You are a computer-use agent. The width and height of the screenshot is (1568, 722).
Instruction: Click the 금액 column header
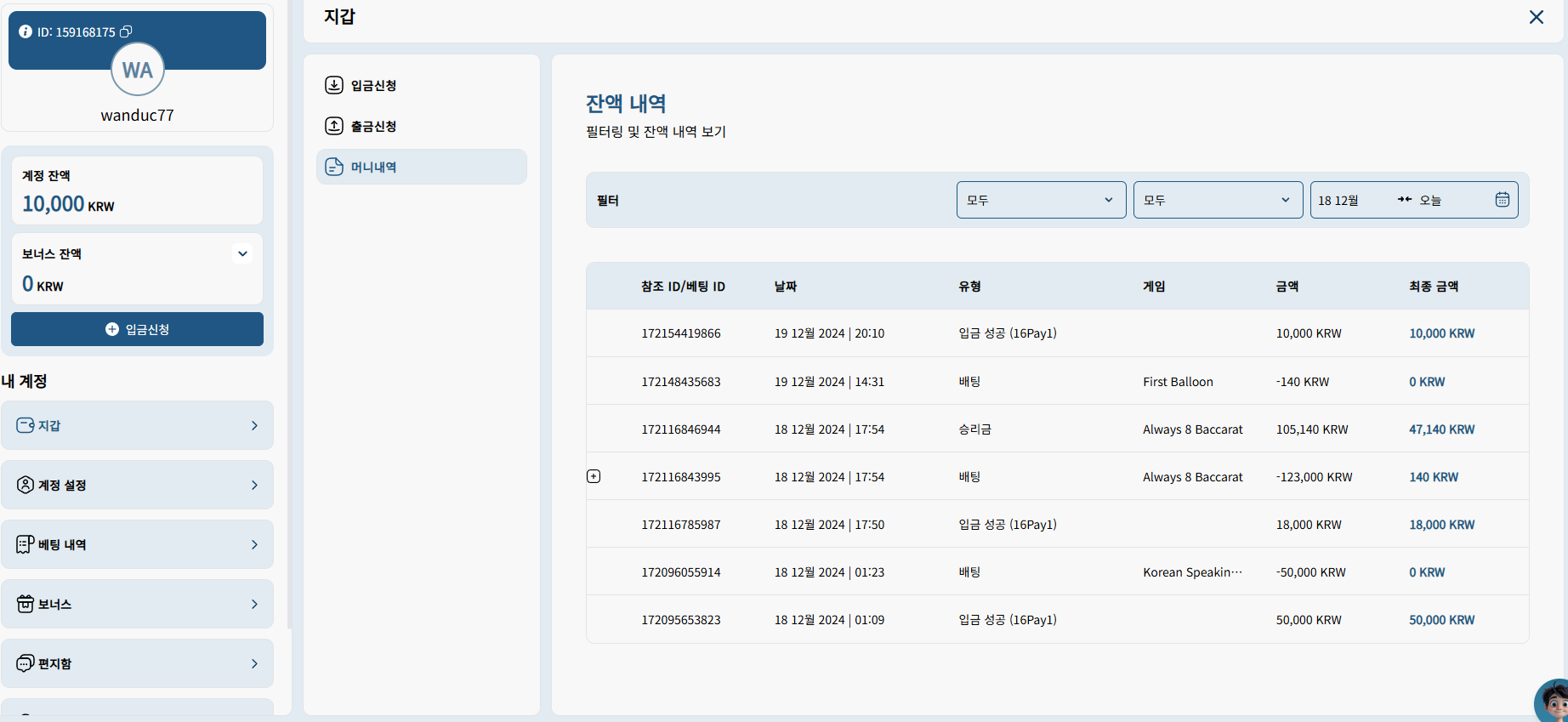coord(1287,287)
